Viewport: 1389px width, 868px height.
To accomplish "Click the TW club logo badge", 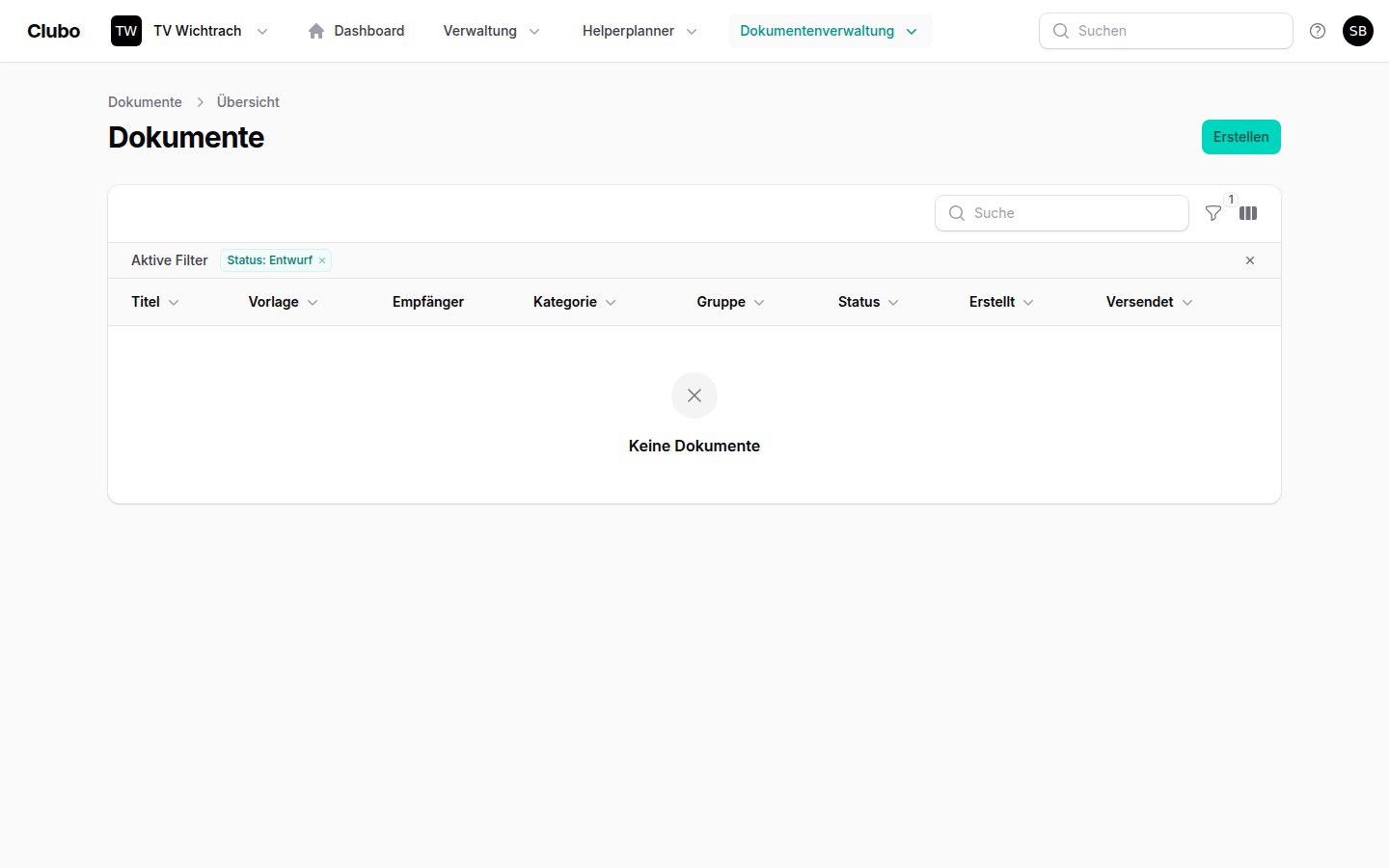I will point(126,31).
